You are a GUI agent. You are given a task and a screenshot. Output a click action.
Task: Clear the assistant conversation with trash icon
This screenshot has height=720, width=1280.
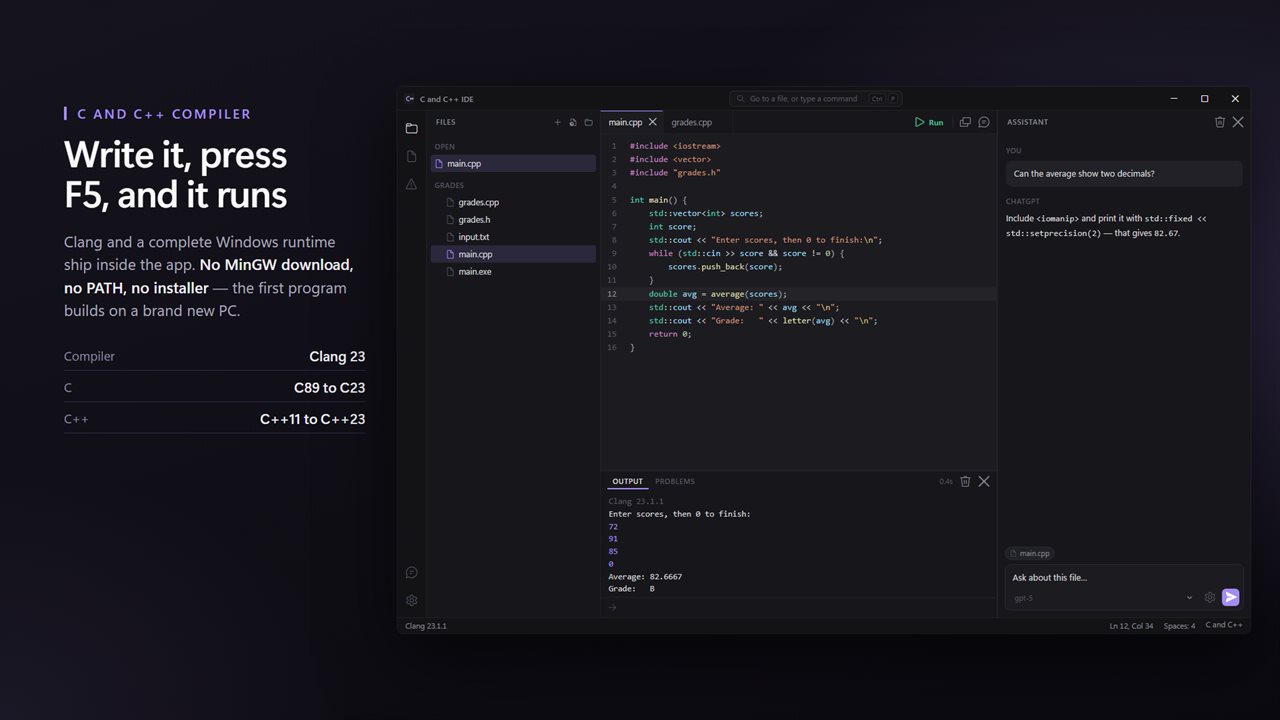click(x=1220, y=122)
